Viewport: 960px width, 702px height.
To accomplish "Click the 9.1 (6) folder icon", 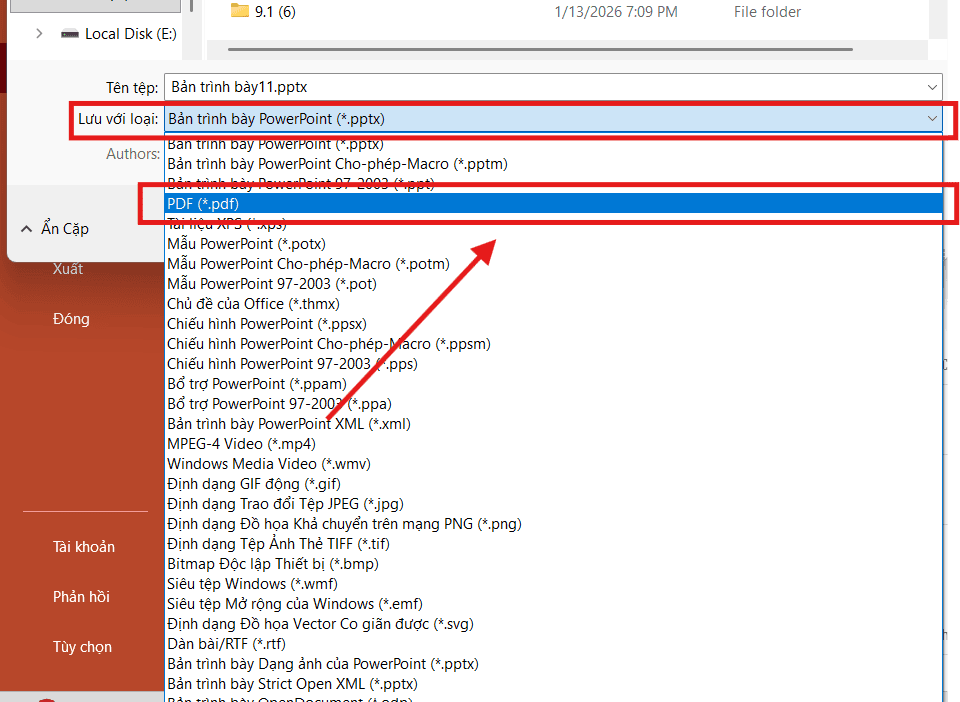I will coord(239,11).
